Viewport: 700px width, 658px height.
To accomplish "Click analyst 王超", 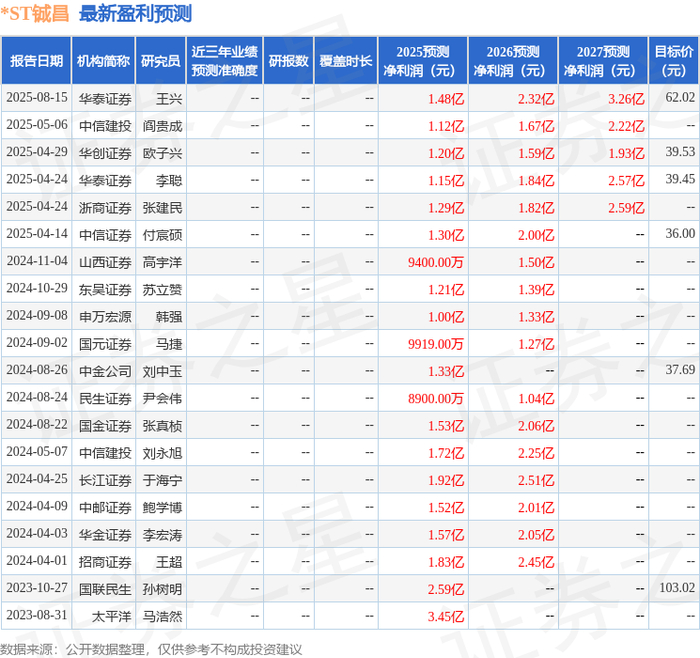I will tap(169, 562).
